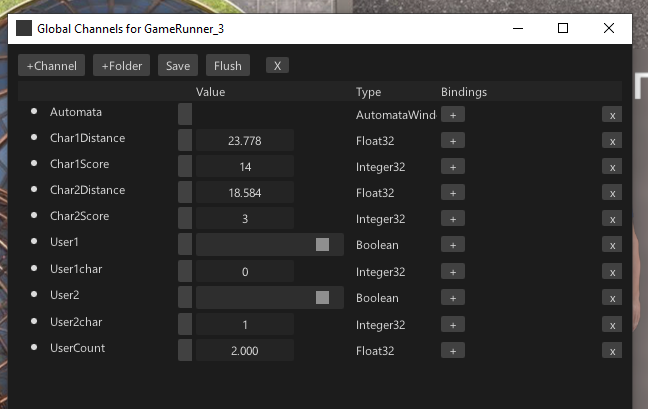
Task: Add a binding to Char2Distance
Action: point(453,193)
